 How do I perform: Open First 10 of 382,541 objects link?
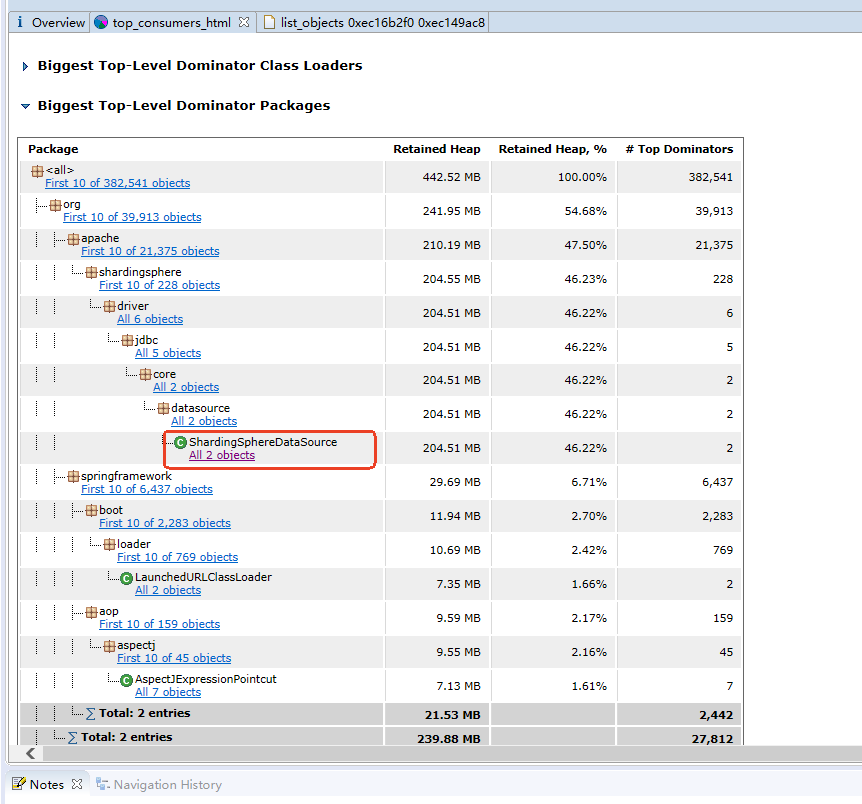click(117, 183)
